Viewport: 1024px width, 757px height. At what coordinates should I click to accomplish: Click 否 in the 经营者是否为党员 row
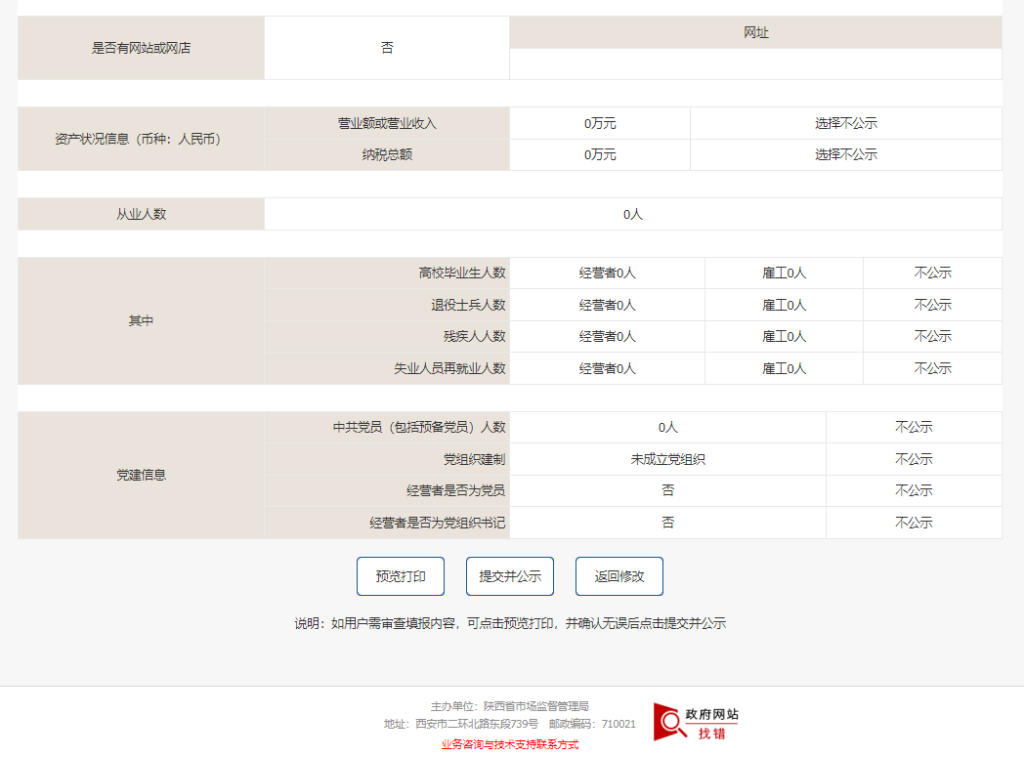(x=667, y=491)
